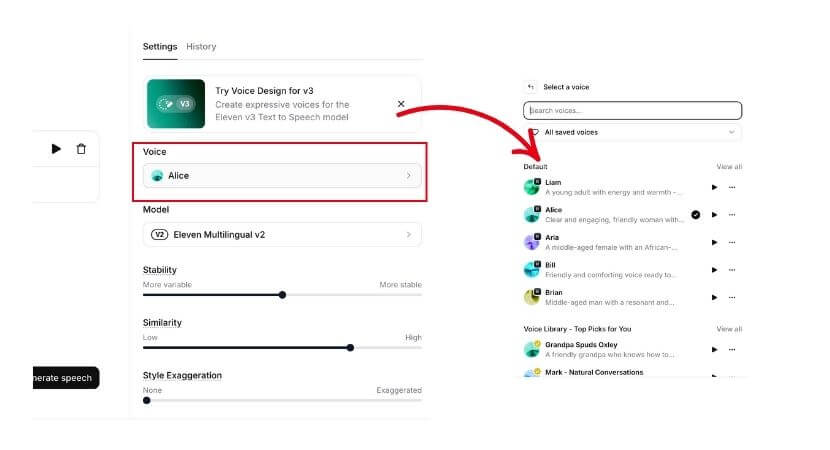Click the V2 badge in model field
The height and width of the screenshot is (450, 830).
[x=159, y=235]
